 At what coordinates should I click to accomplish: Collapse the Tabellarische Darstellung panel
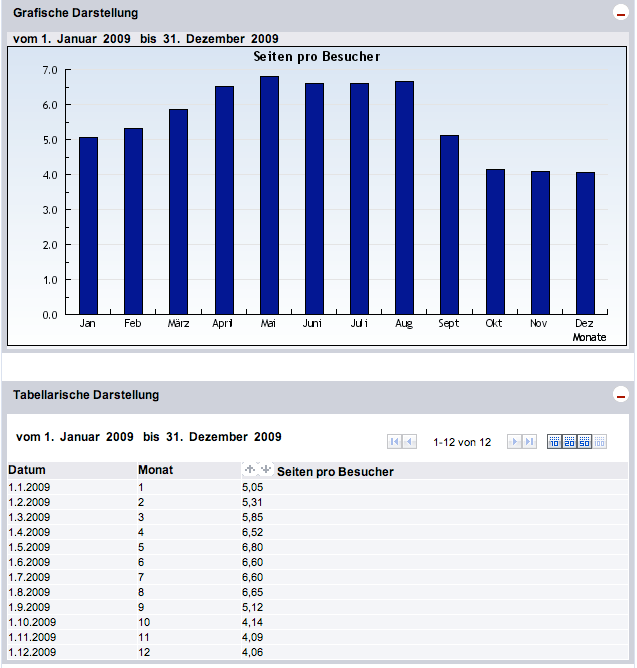coord(620,395)
